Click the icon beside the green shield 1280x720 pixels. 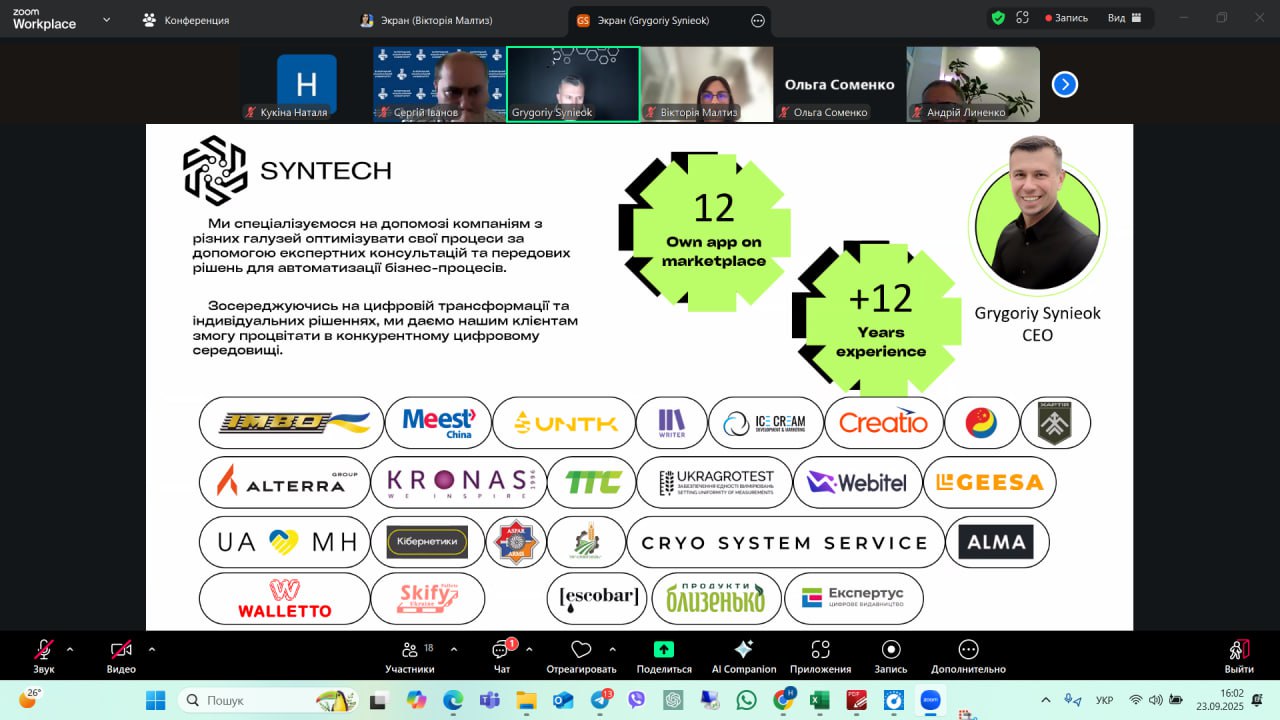(1022, 18)
